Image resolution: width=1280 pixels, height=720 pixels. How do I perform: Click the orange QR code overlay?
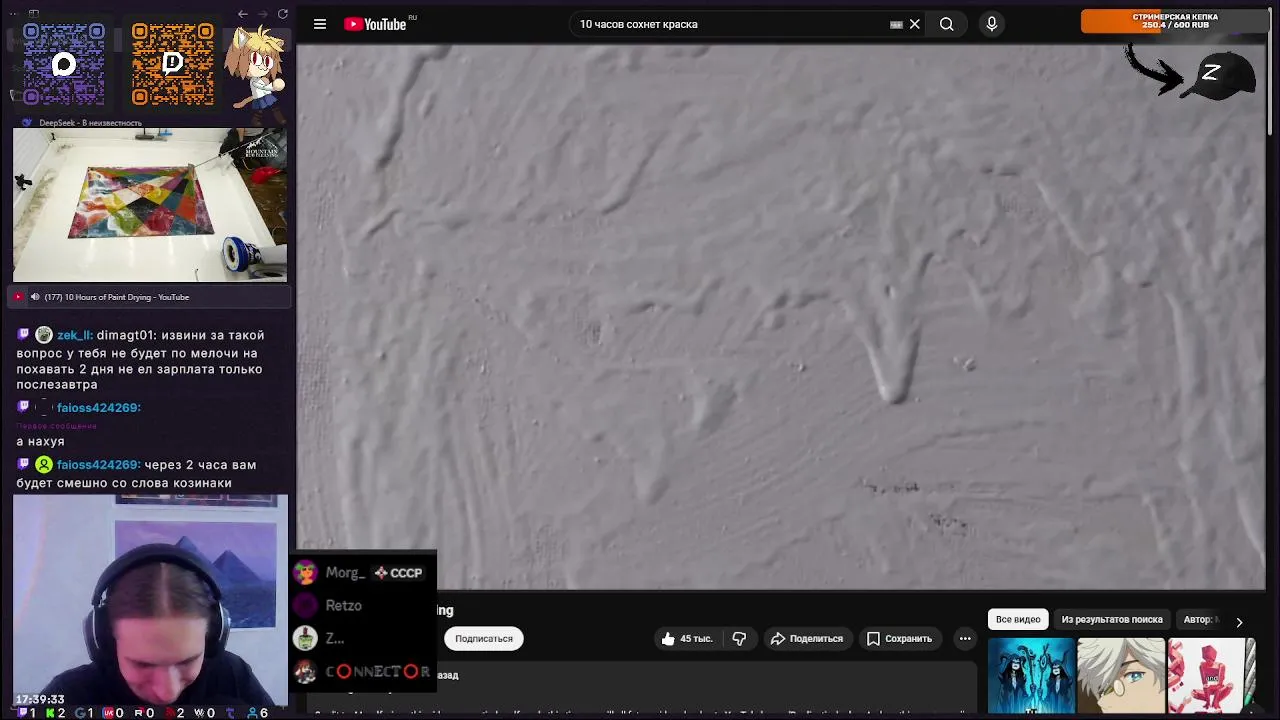[172, 64]
